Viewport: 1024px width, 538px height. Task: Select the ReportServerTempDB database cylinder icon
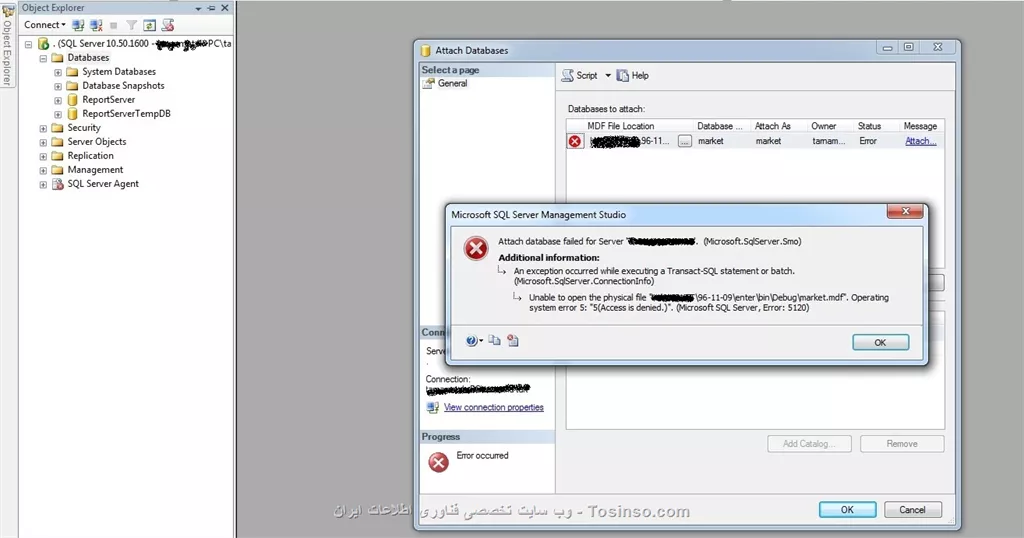coord(72,114)
